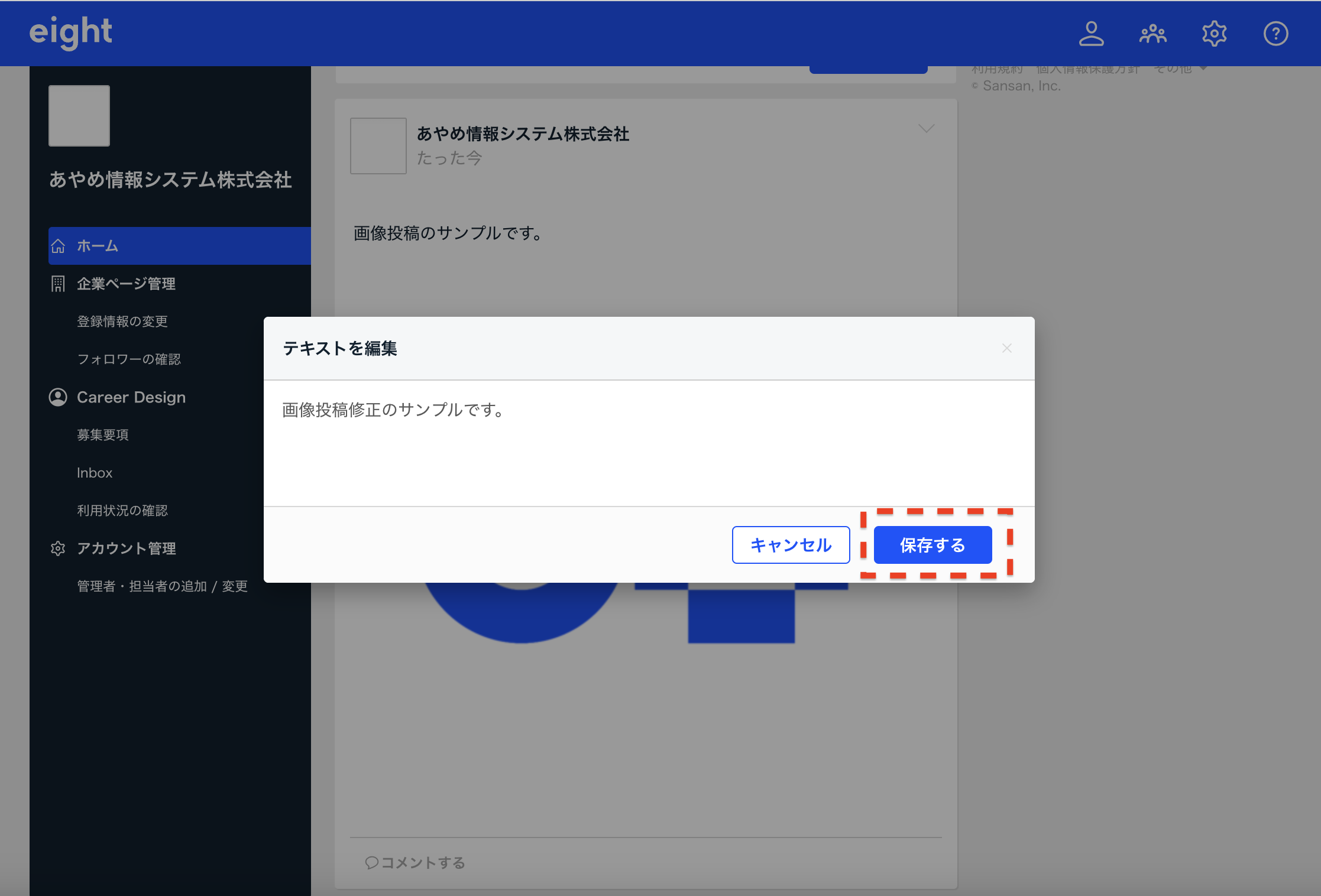This screenshot has height=896, width=1321.
Task: Expand the post options chevron menu
Action: click(x=926, y=128)
